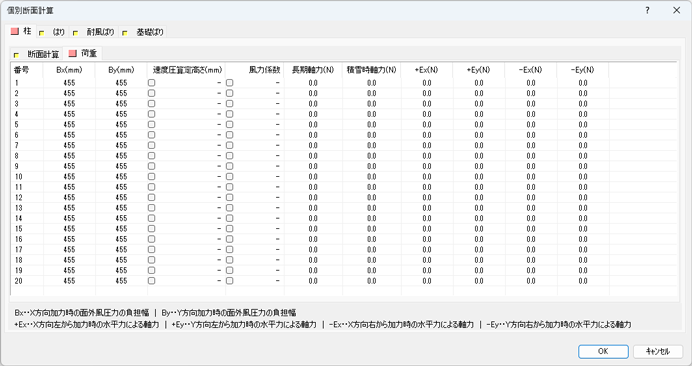This screenshot has height=366, width=692.
Task: Toggle 風力係数 checkbox in row 15
Action: coord(229,229)
